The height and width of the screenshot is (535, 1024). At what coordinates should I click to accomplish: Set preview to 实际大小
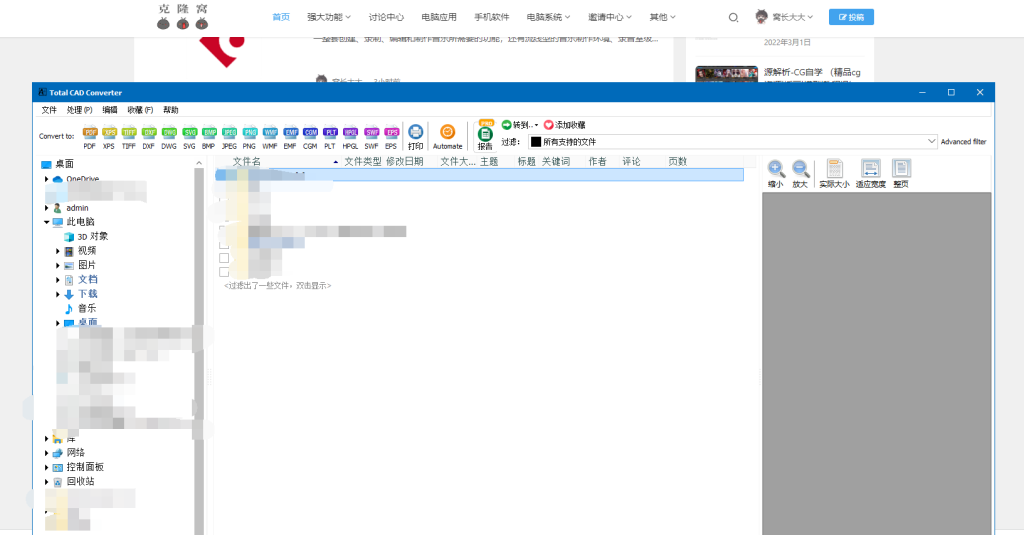834,174
